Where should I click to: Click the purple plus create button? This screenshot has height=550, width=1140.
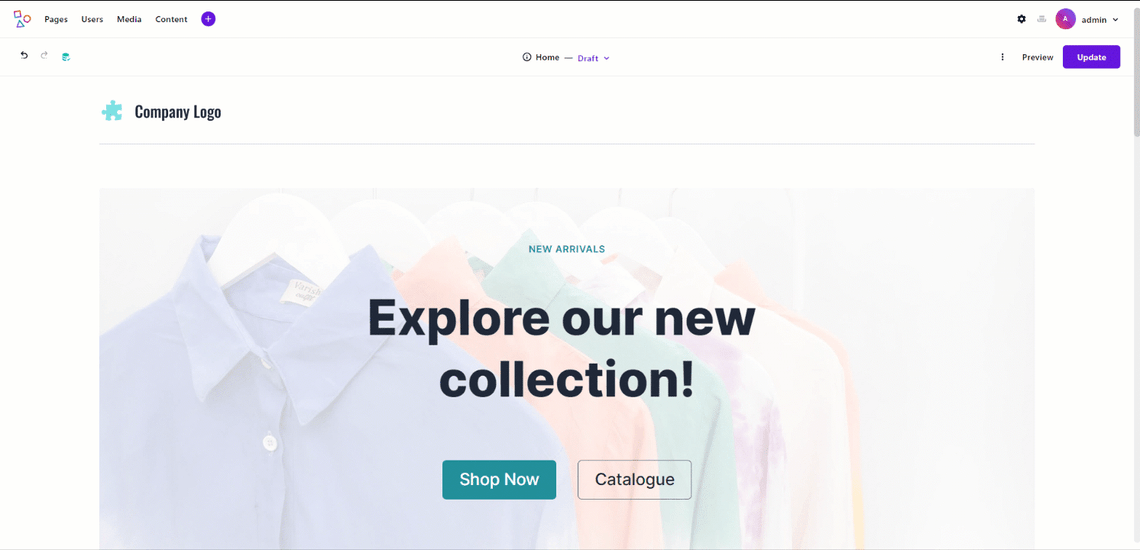click(x=208, y=19)
